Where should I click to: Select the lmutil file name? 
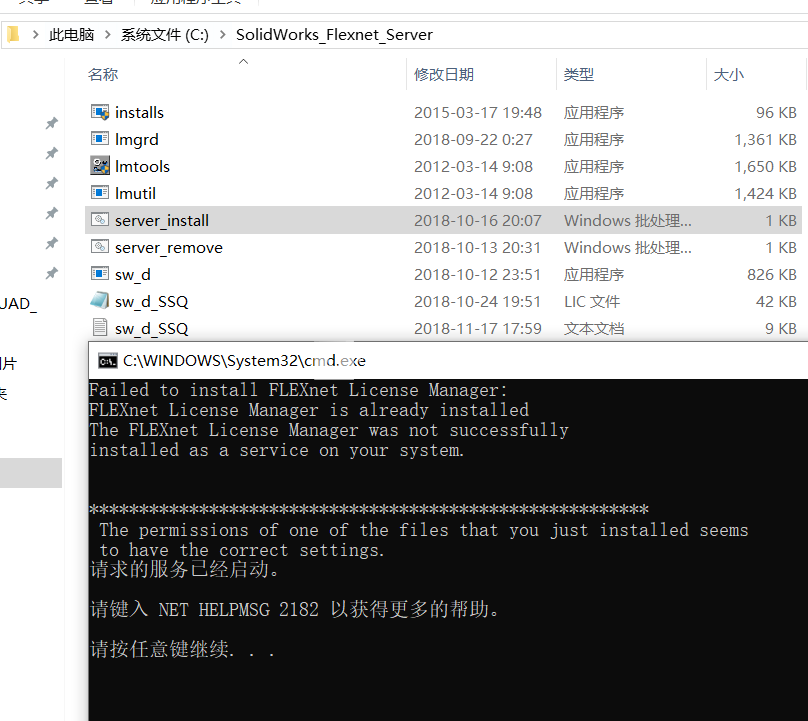135,193
